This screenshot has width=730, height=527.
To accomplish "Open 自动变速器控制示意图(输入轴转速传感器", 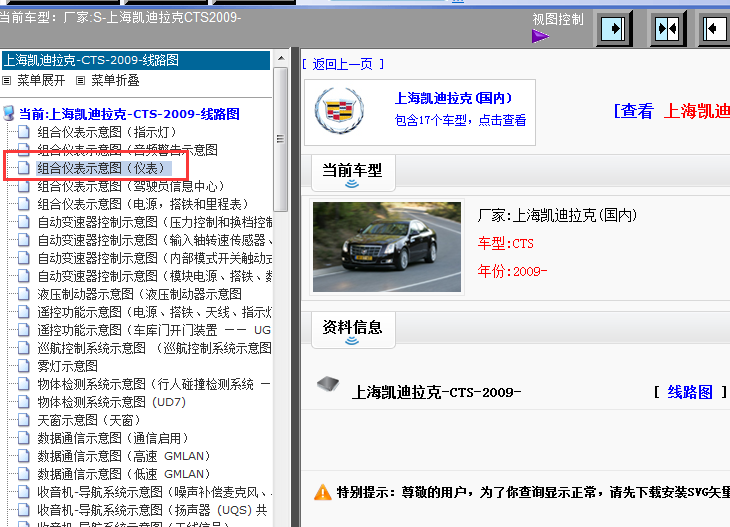I will click(155, 240).
